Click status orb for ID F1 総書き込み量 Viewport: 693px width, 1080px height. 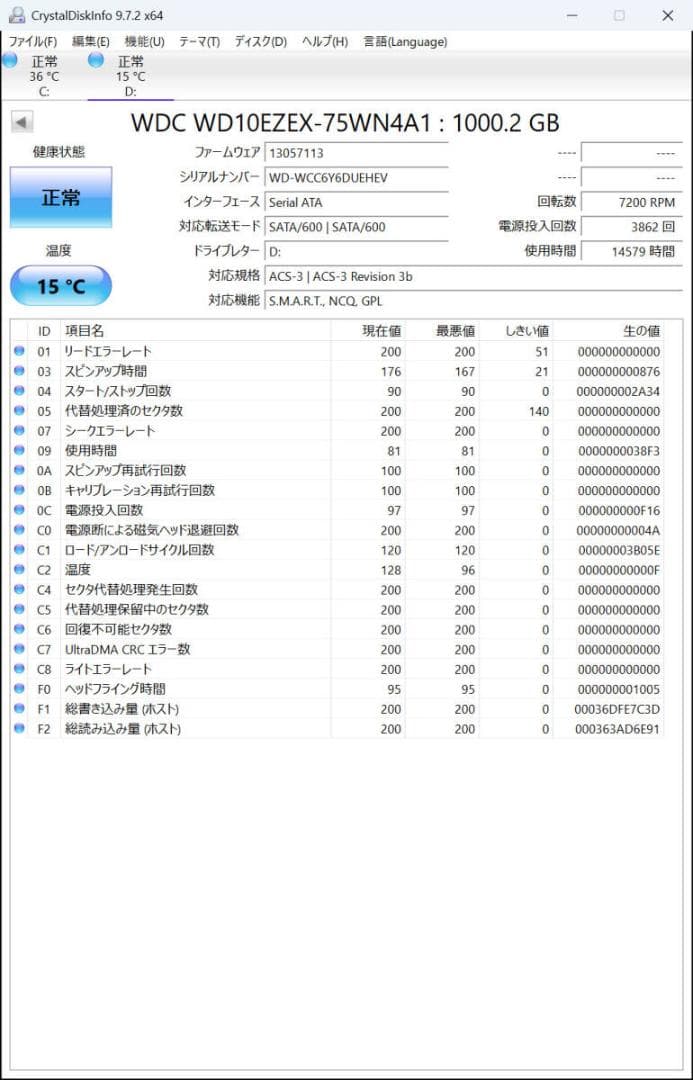(19, 709)
